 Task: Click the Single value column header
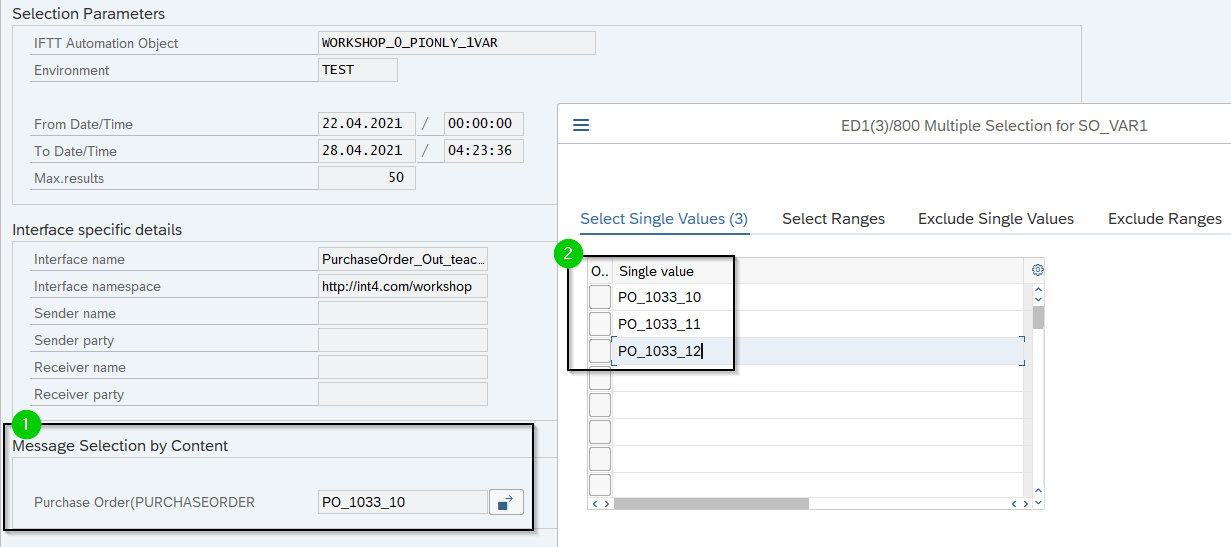pos(656,271)
